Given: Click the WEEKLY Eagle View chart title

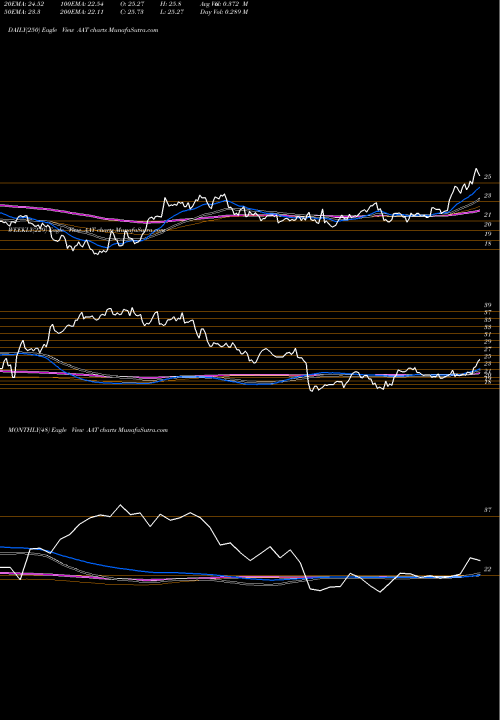Looking at the screenshot, I should click(87, 228).
